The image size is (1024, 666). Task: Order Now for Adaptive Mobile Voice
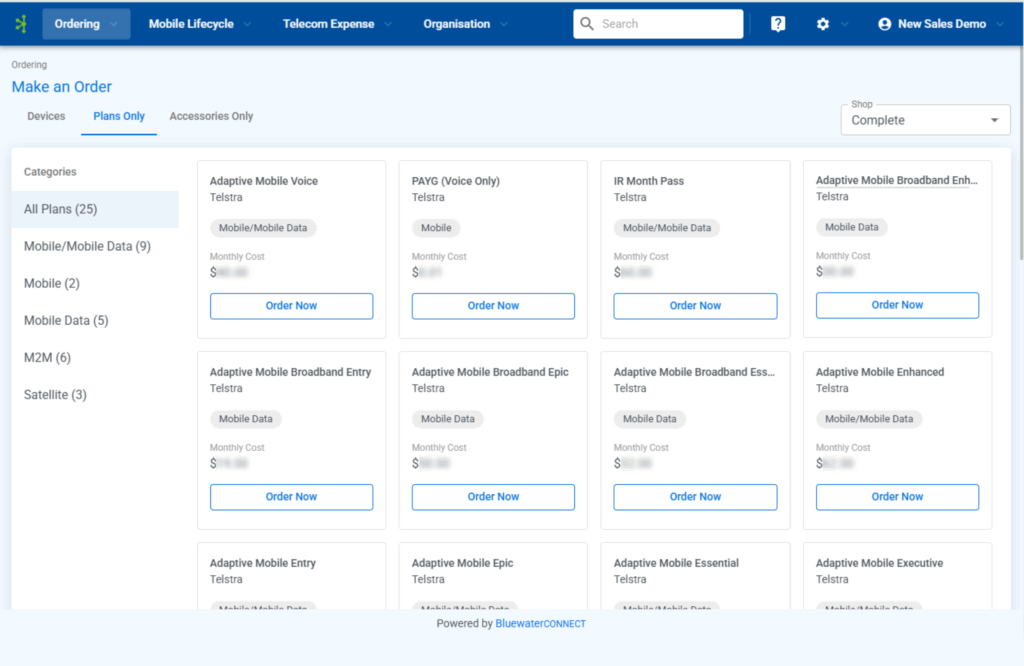[x=291, y=305]
